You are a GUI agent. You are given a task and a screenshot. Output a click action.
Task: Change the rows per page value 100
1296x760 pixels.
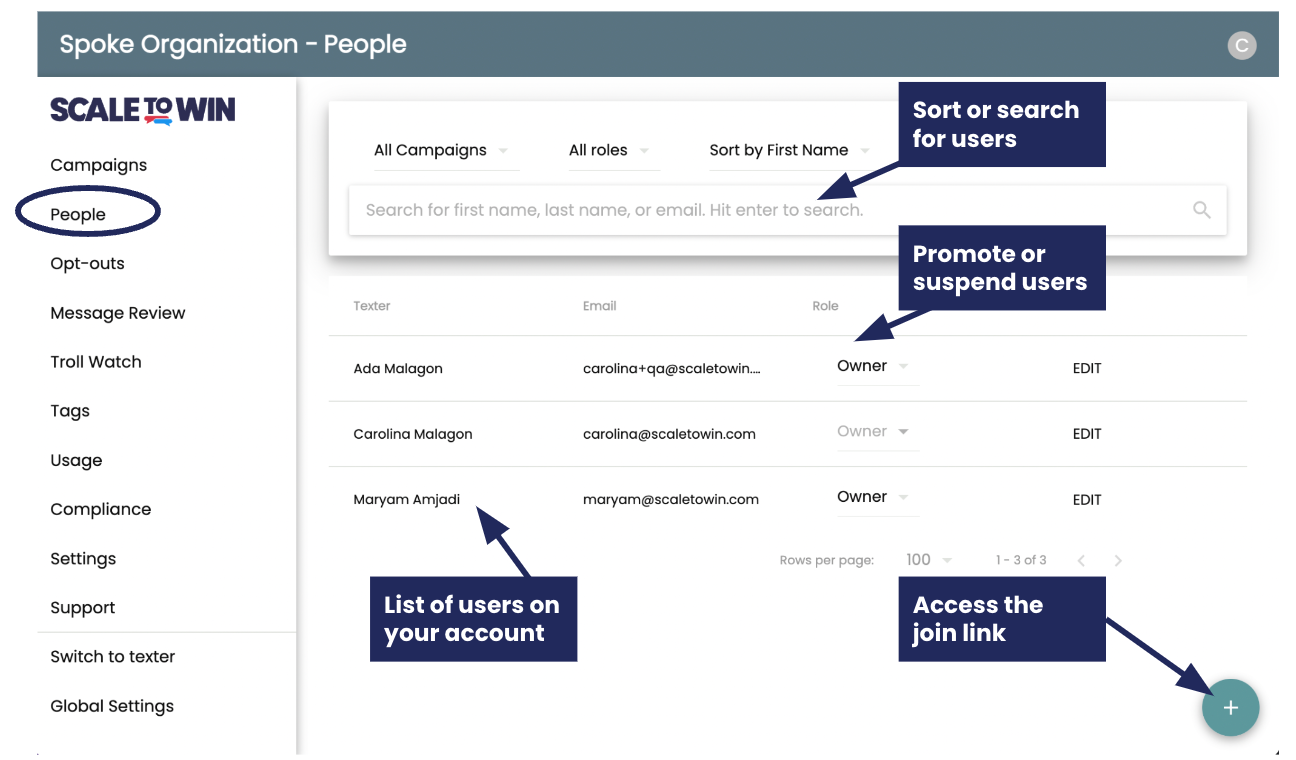[x=929, y=560]
